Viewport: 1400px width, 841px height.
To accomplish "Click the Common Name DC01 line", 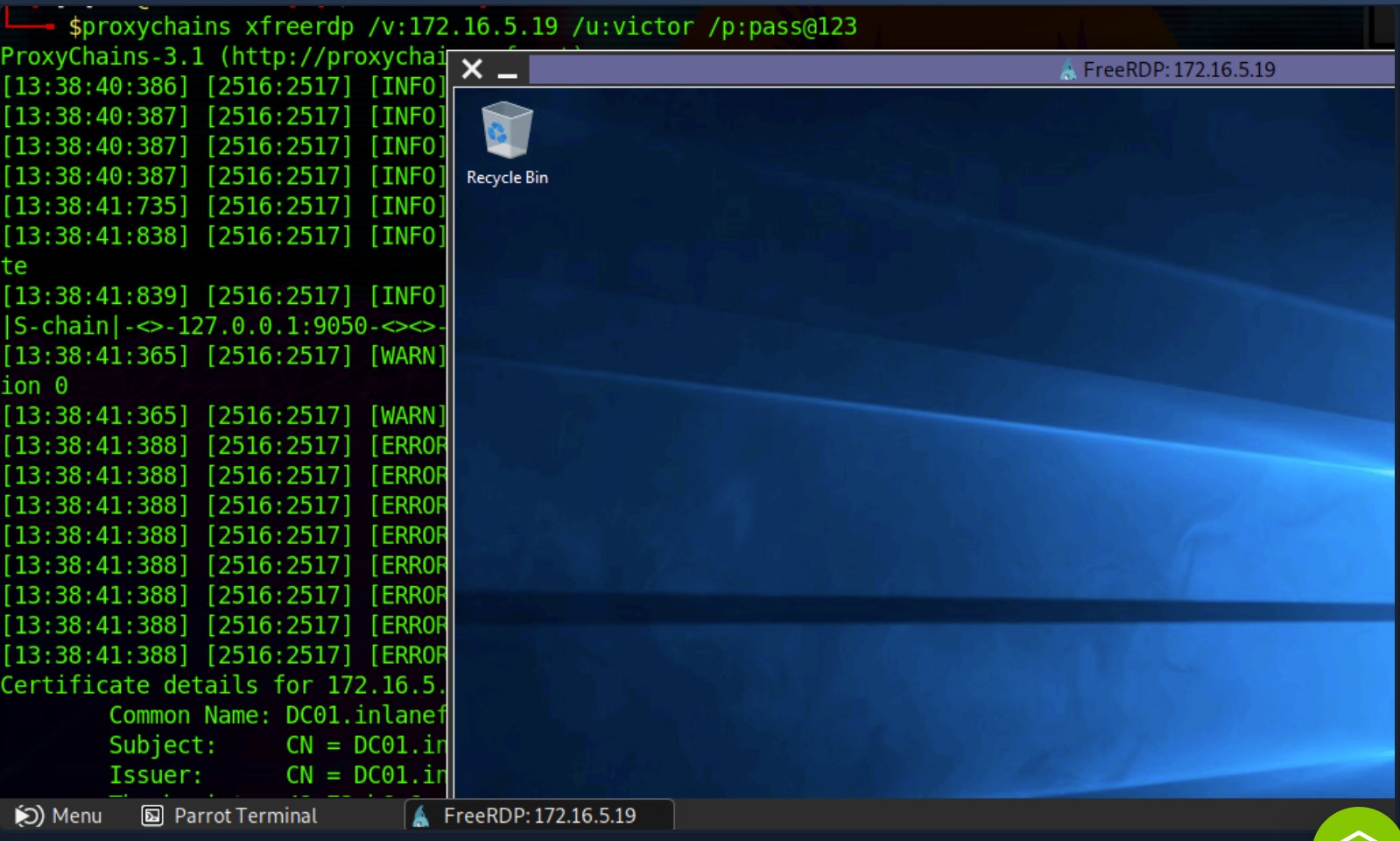I will tap(278, 715).
